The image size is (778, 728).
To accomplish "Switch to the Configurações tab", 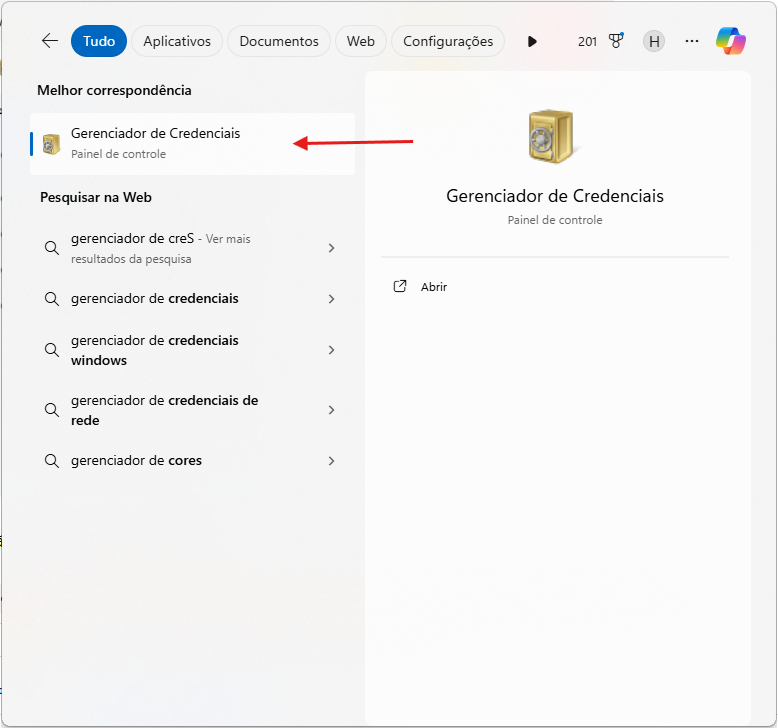I will (x=448, y=41).
